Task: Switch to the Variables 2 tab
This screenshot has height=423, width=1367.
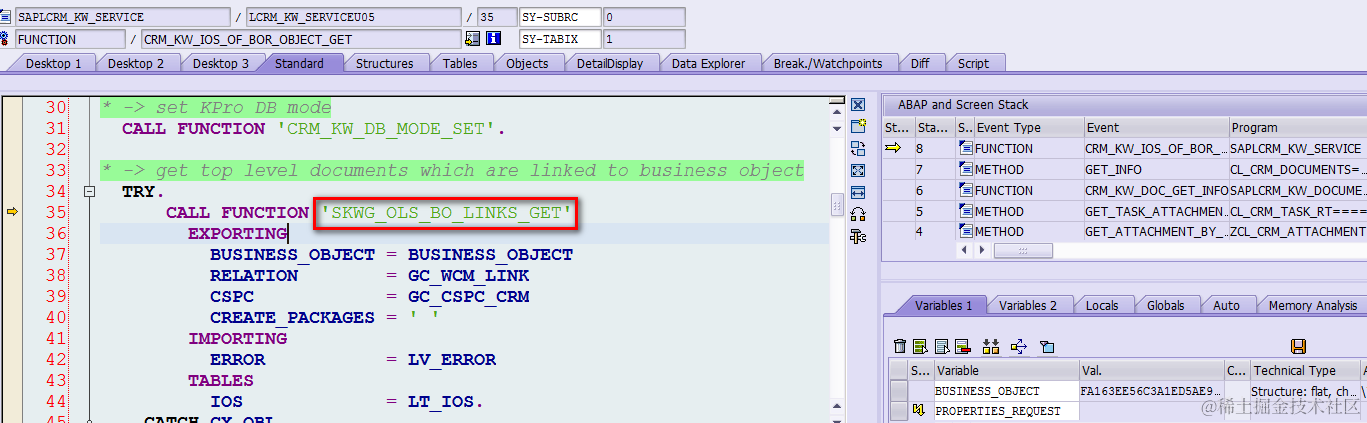Action: coord(1028,305)
